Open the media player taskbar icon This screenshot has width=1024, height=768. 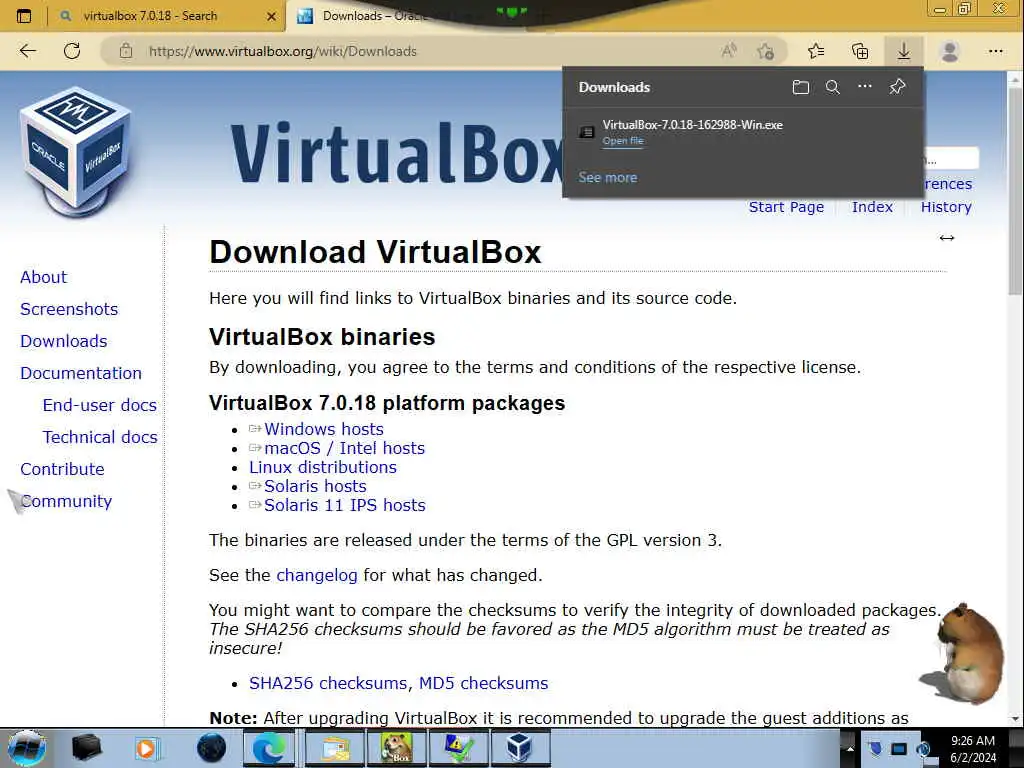(x=146, y=748)
